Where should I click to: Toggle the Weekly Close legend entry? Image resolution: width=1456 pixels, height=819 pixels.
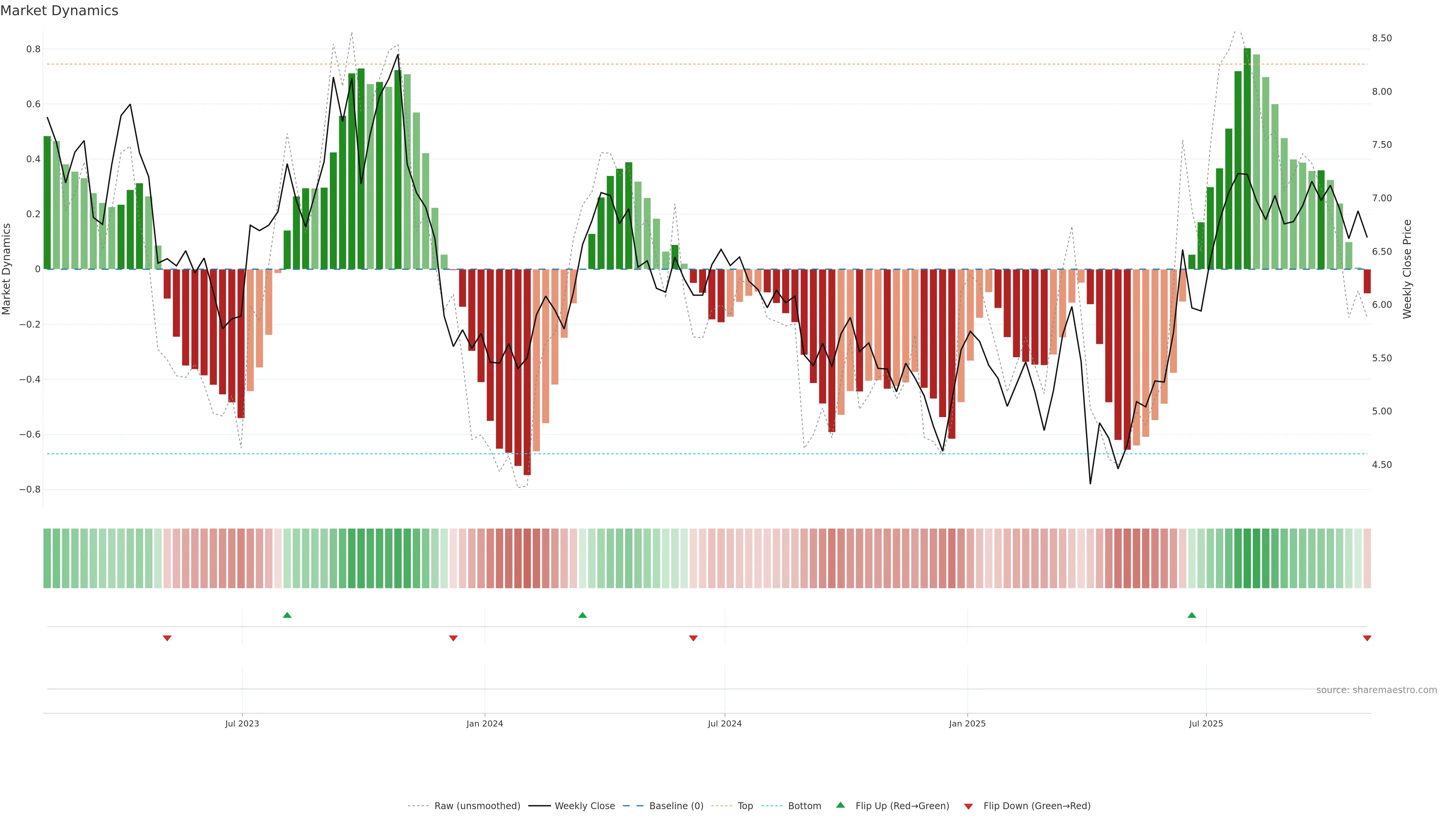tap(584, 806)
